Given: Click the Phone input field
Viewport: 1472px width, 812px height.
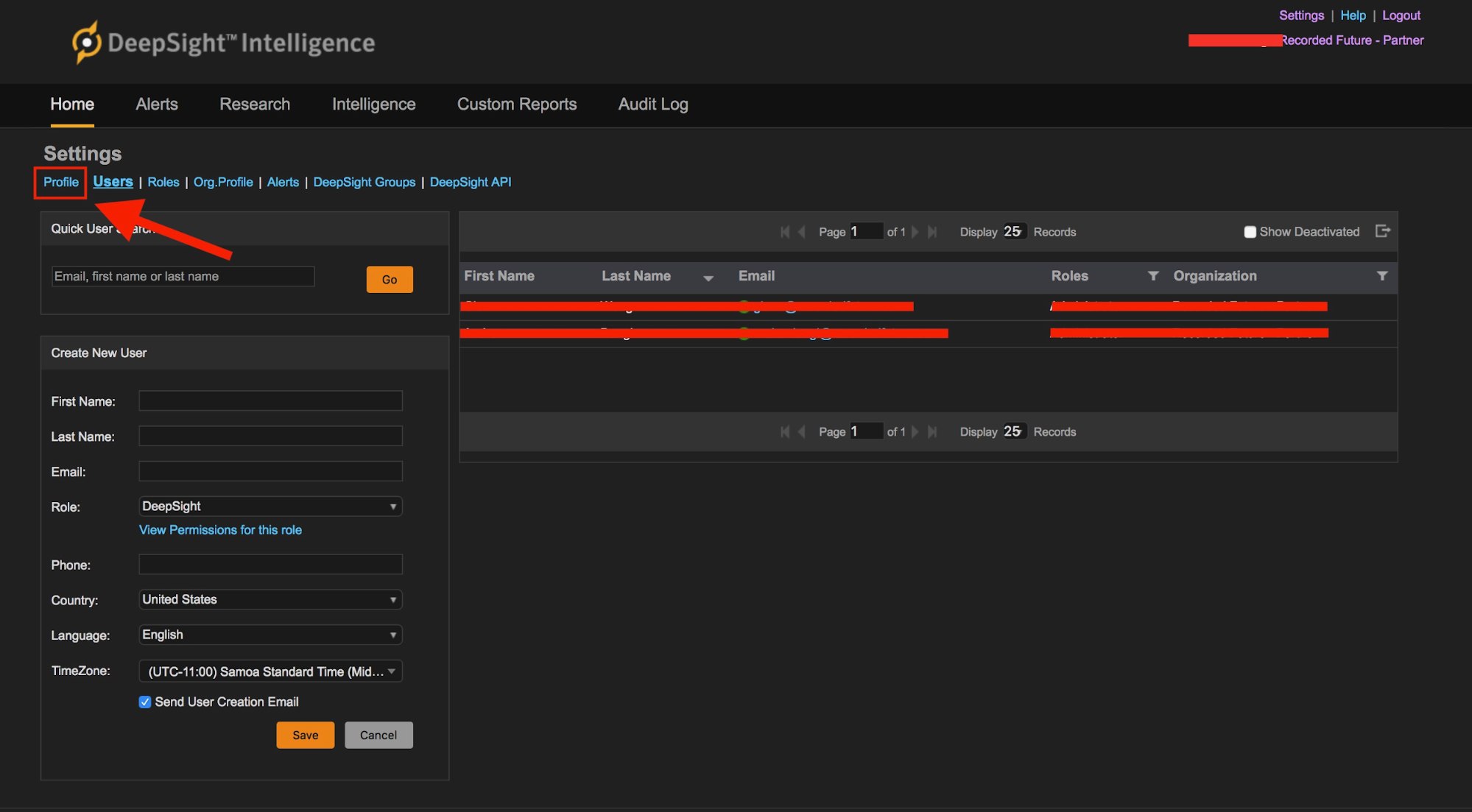Looking at the screenshot, I should [x=270, y=565].
